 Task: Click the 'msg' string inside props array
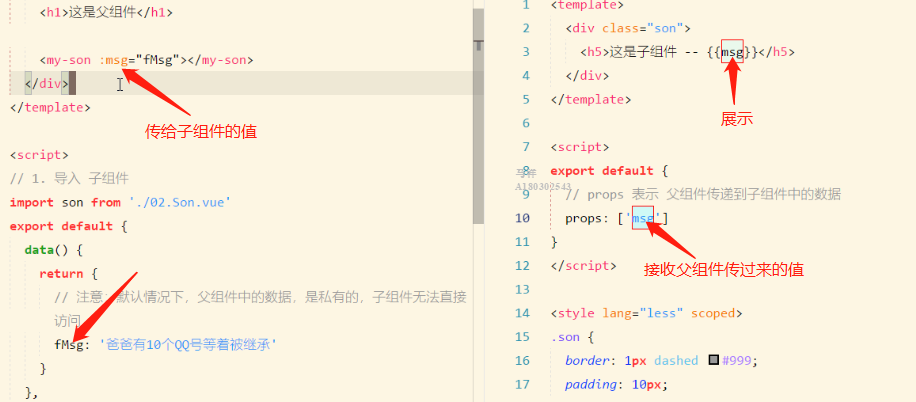coord(643,218)
